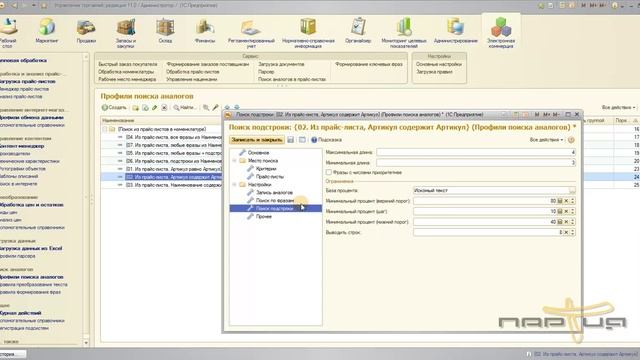Select Прочее in dialog tree
This screenshot has width=640, height=360.
[264, 216]
